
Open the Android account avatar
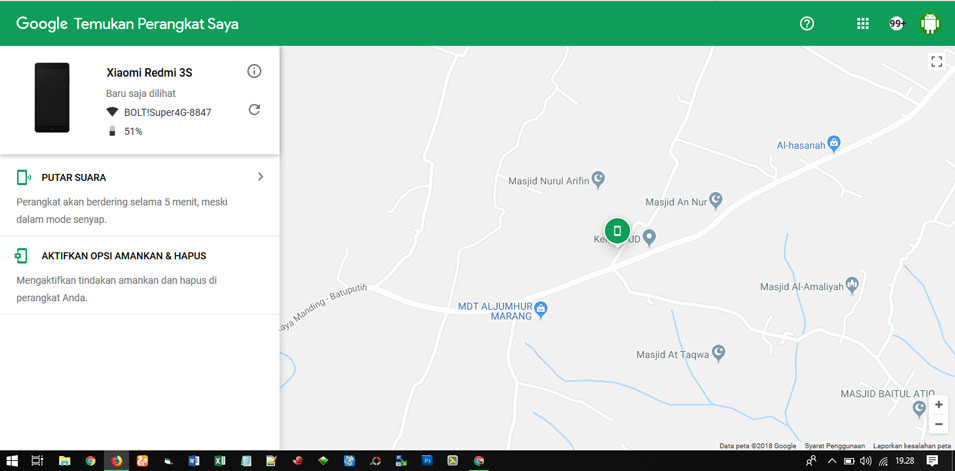[x=929, y=24]
